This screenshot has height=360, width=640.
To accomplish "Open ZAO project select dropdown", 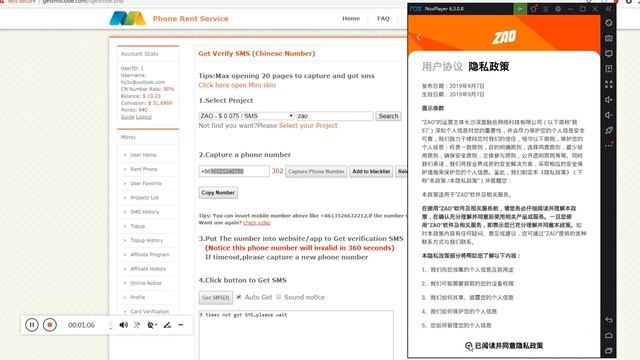I will pos(247,116).
